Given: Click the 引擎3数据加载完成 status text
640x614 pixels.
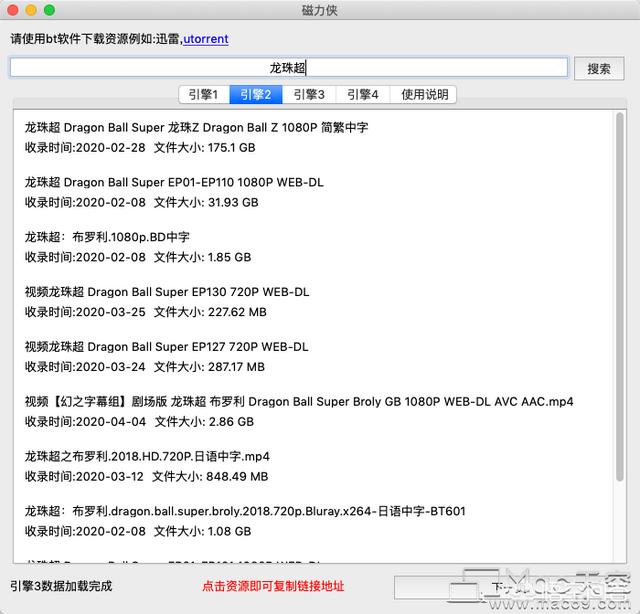Looking at the screenshot, I should 61,586.
